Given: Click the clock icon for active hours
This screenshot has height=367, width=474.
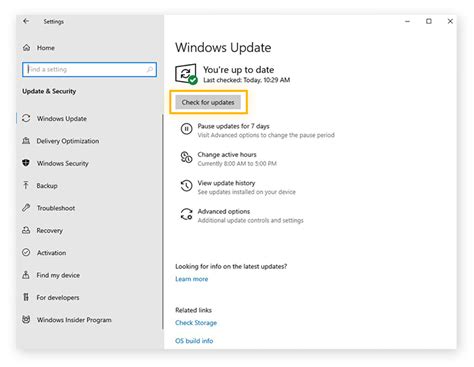Looking at the screenshot, I should 186,157.
